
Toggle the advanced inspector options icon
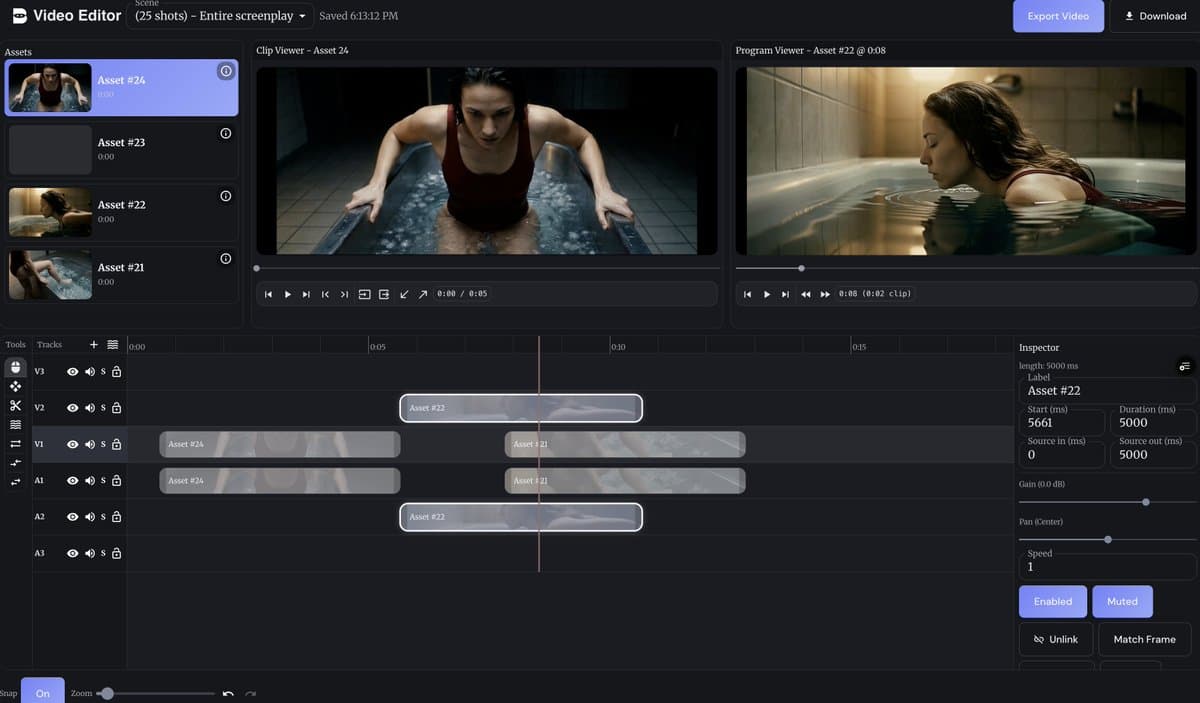[x=1186, y=367]
